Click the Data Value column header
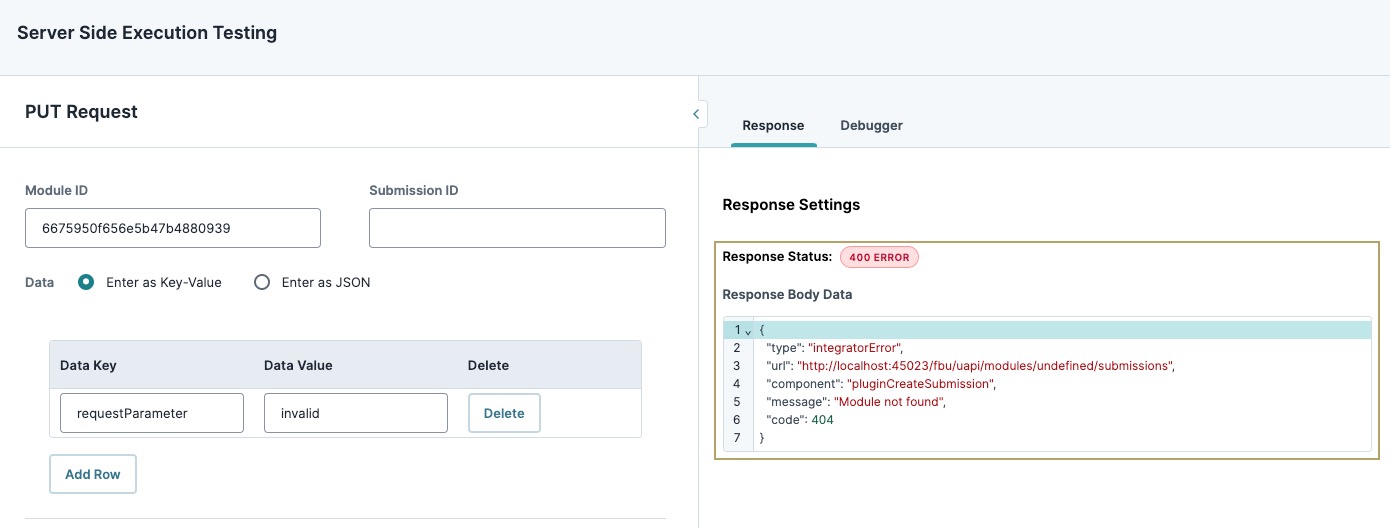The height and width of the screenshot is (528, 1390). 298,365
